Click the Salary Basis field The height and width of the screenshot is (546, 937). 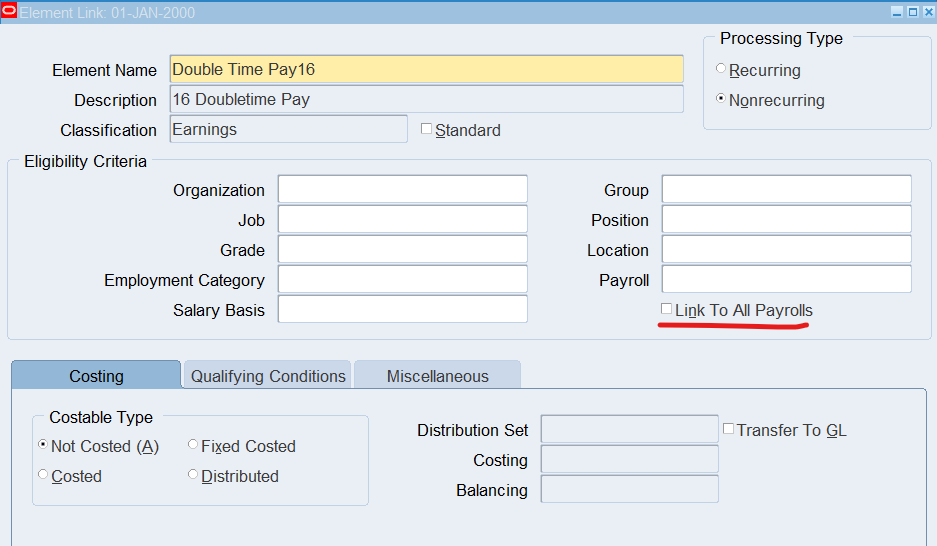pyautogui.click(x=402, y=310)
